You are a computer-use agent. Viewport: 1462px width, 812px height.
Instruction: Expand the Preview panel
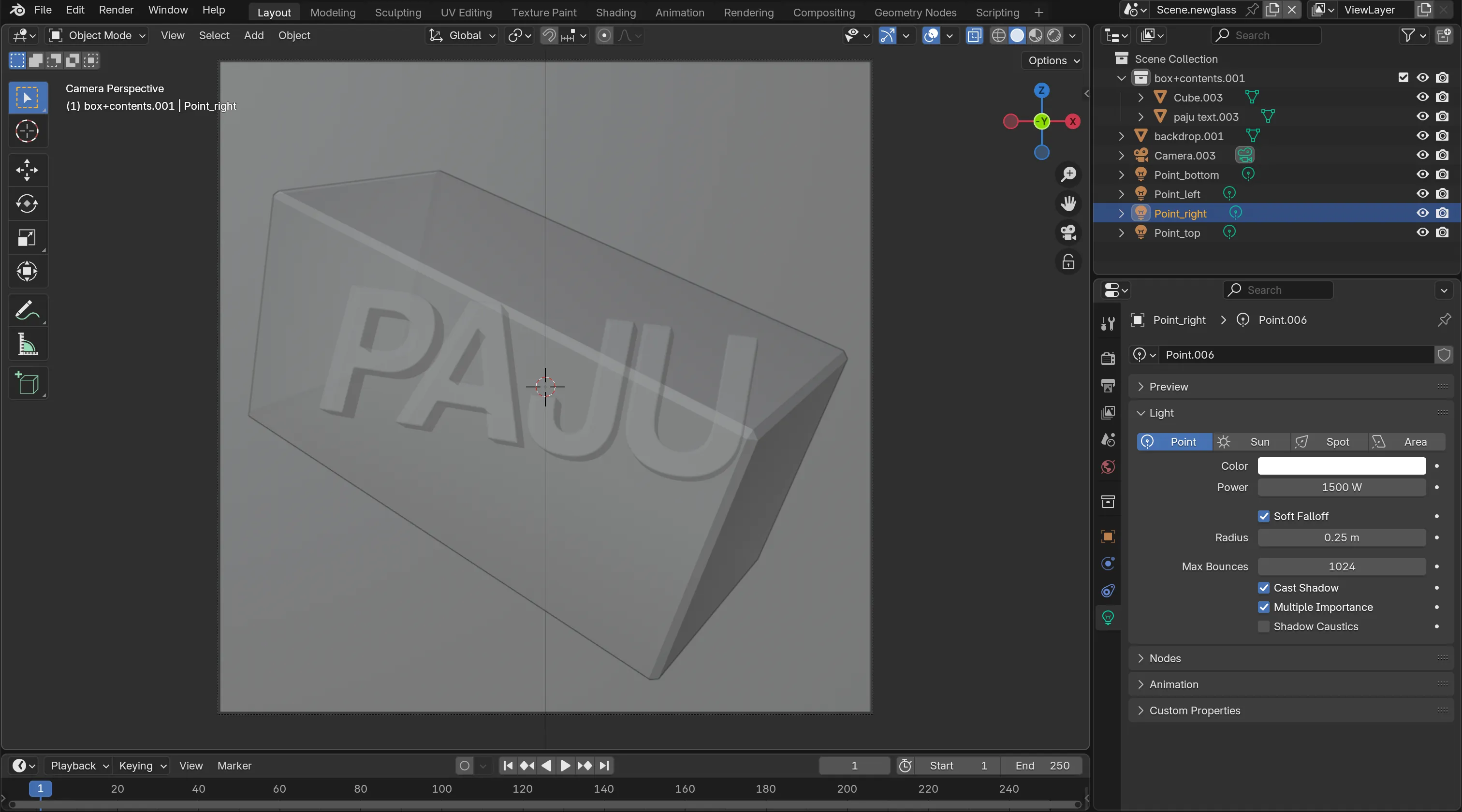coord(1168,386)
